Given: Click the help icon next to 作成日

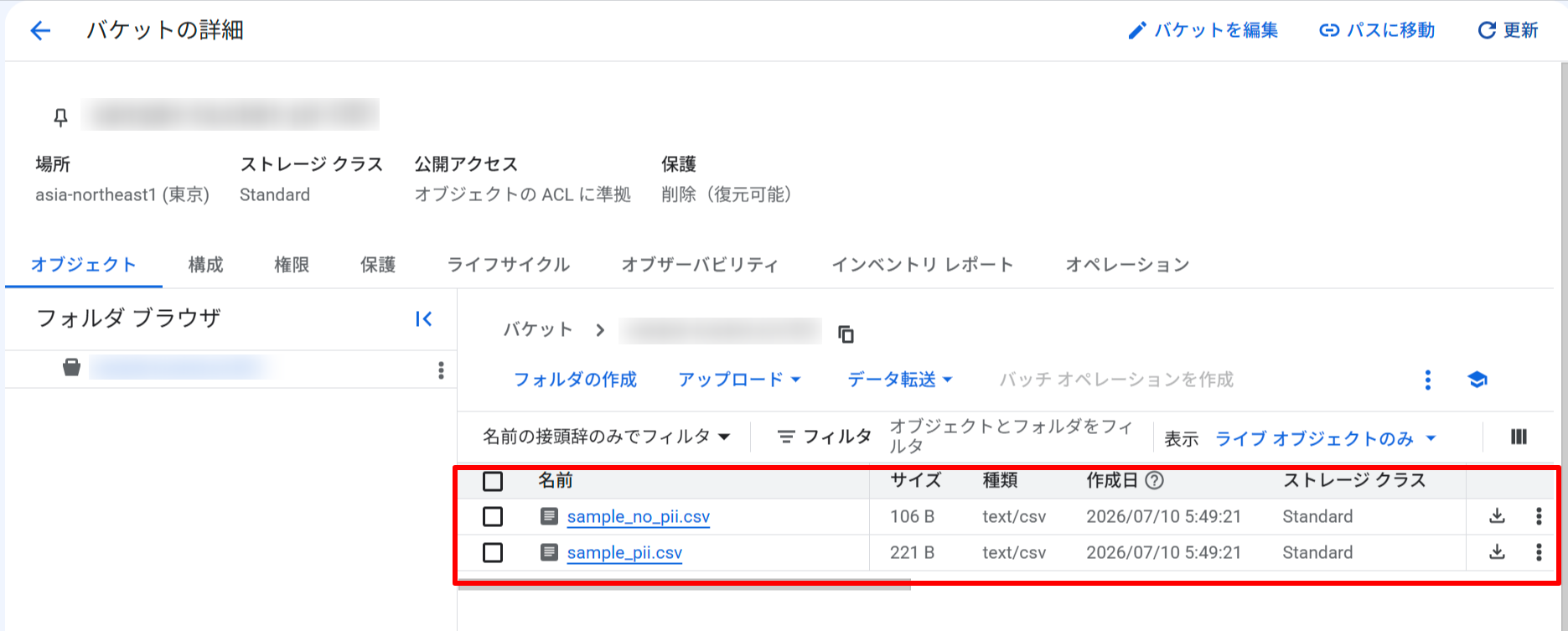Looking at the screenshot, I should 1154,480.
